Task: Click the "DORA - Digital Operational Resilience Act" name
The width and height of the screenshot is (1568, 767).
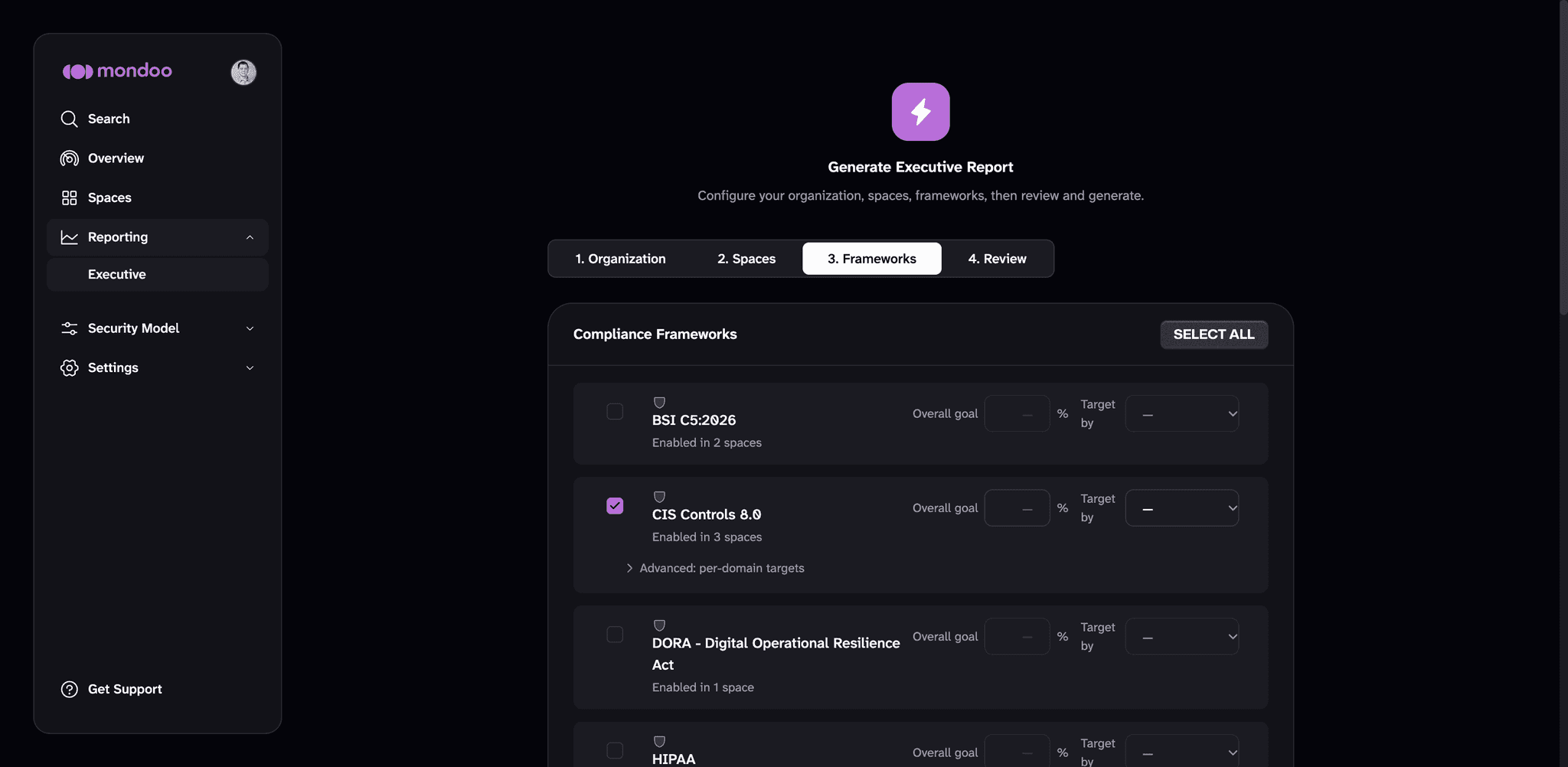Action: [x=776, y=654]
